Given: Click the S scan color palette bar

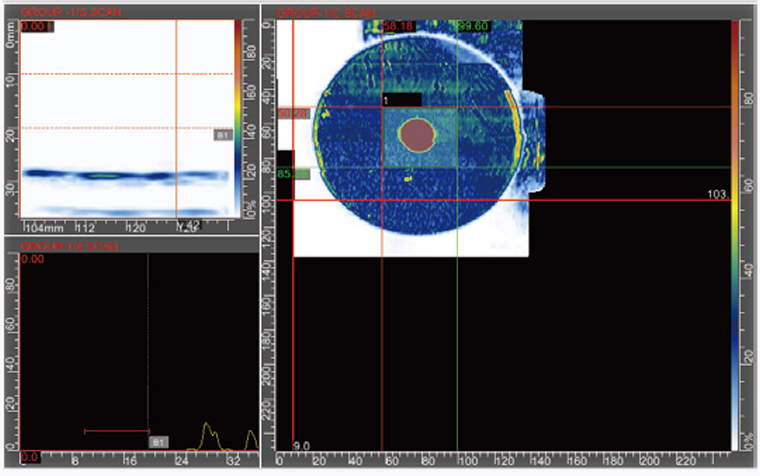Looking at the screenshot, I should tap(238, 119).
